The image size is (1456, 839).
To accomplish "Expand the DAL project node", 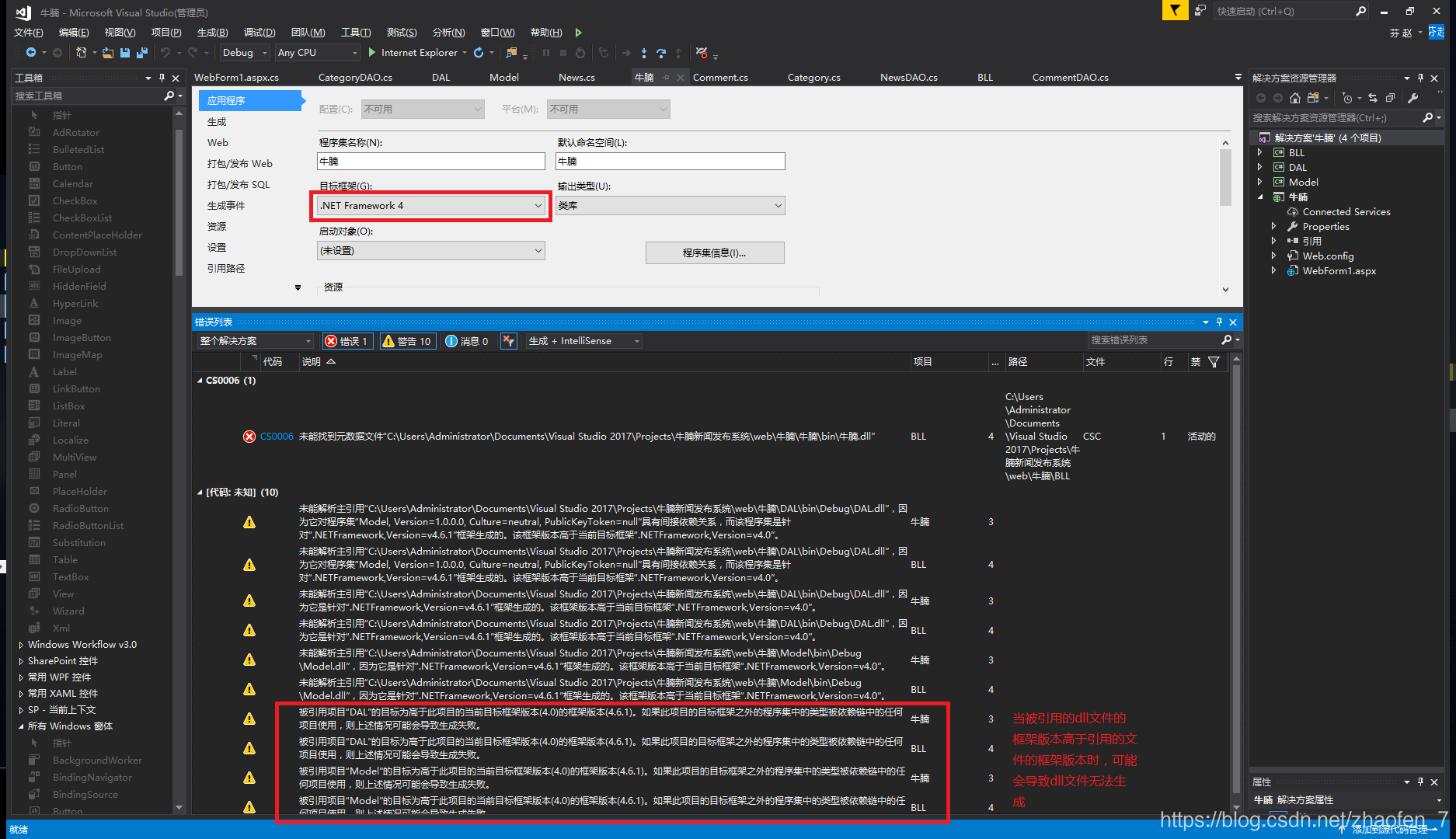I will pyautogui.click(x=1259, y=167).
